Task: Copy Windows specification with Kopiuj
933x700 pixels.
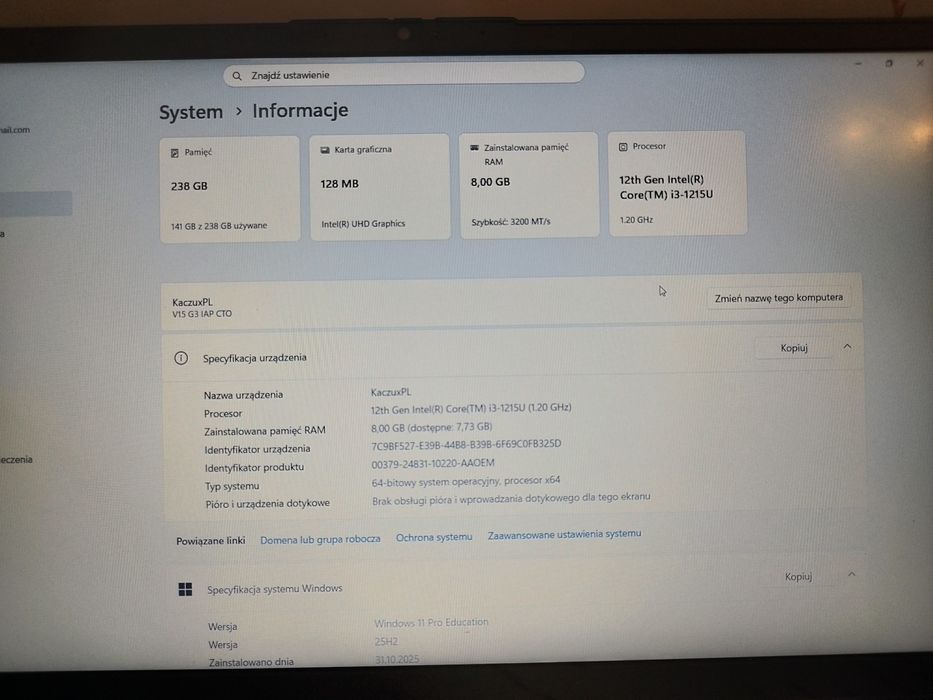Action: [798, 576]
